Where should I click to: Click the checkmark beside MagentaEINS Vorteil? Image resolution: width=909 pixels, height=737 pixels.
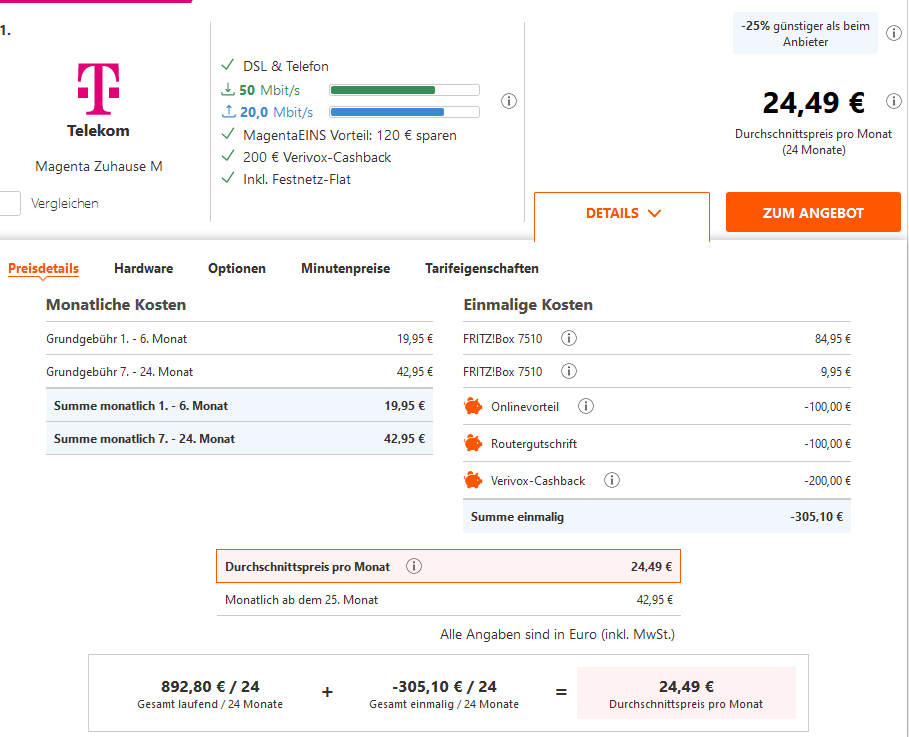(228, 134)
